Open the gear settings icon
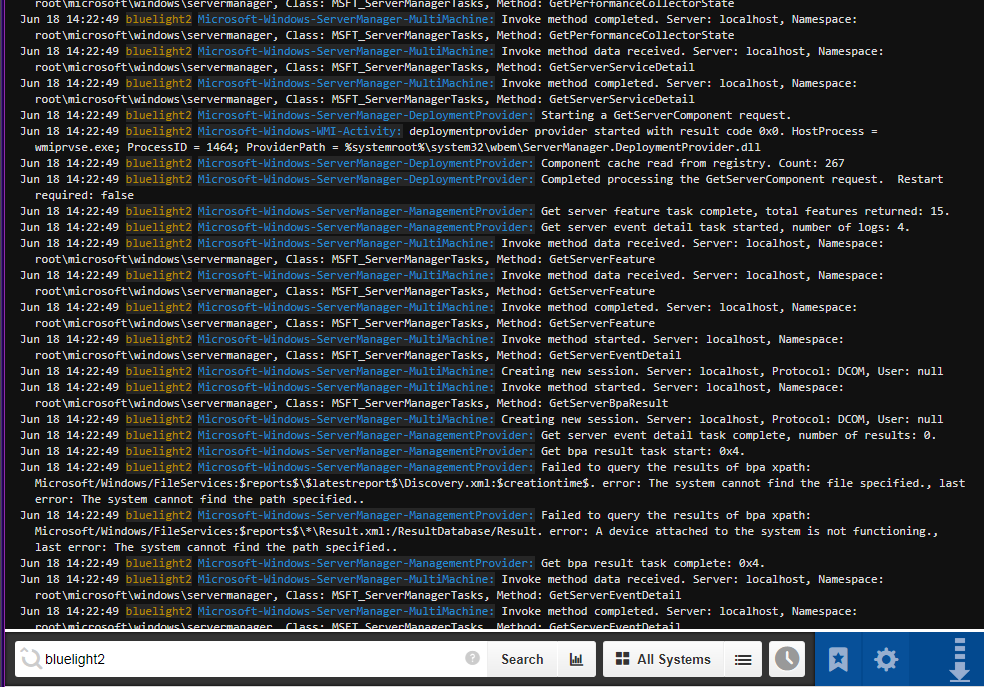The height and width of the screenshot is (687, 984). tap(886, 659)
